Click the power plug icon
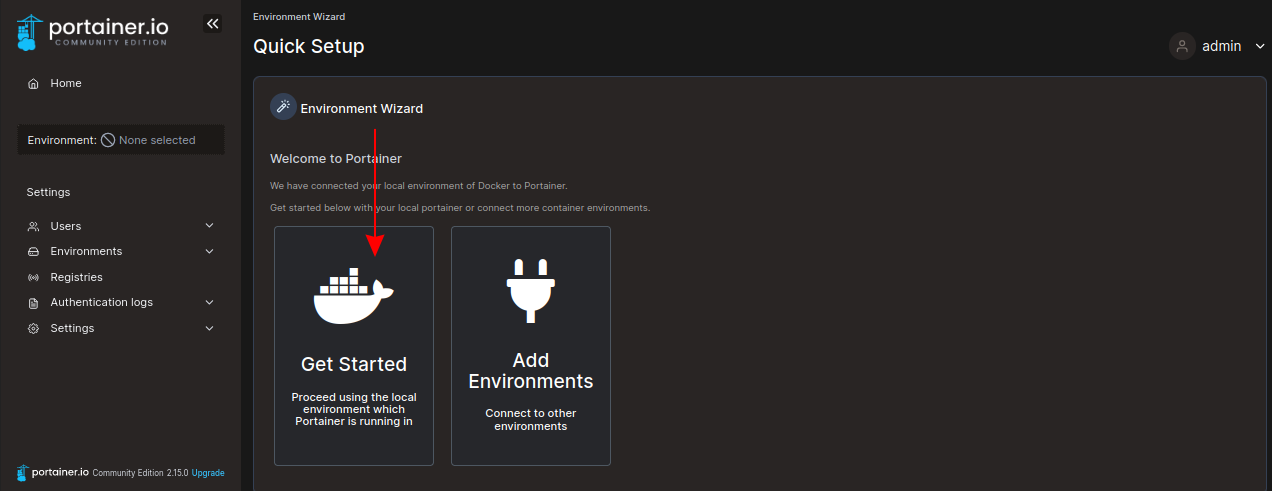 tap(530, 290)
